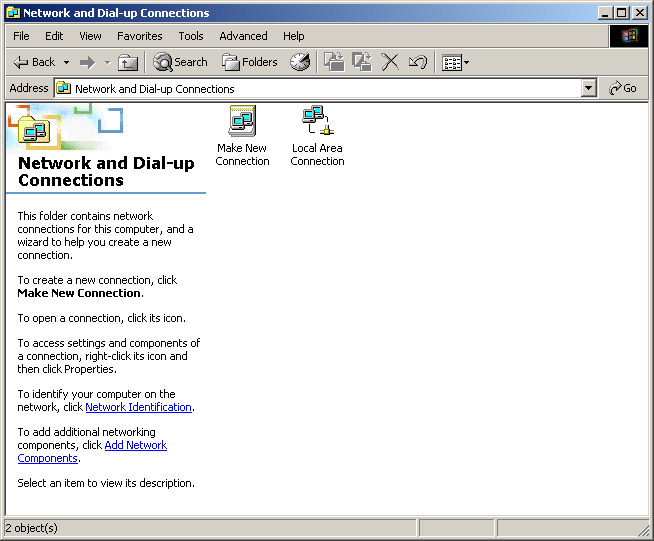Click the Up one level folder icon
Screen dimensions: 654x541
128,62
